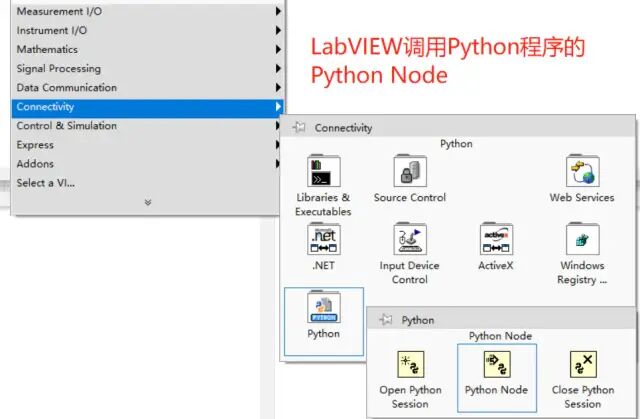This screenshot has height=419, width=640.
Task: Expand the Measurement I/O submenu arrow
Action: 278,11
